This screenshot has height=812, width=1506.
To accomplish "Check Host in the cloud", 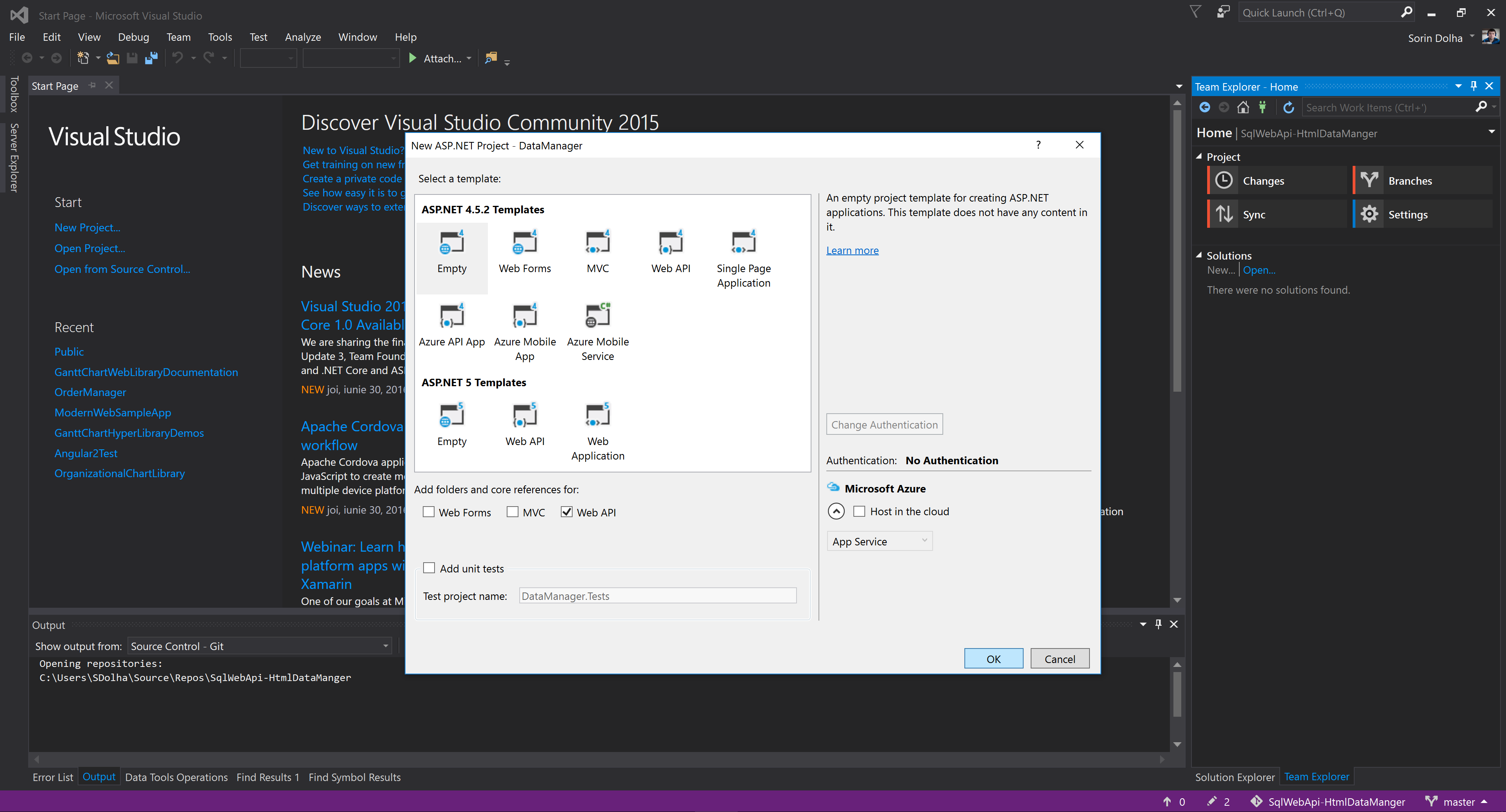I will (x=859, y=512).
